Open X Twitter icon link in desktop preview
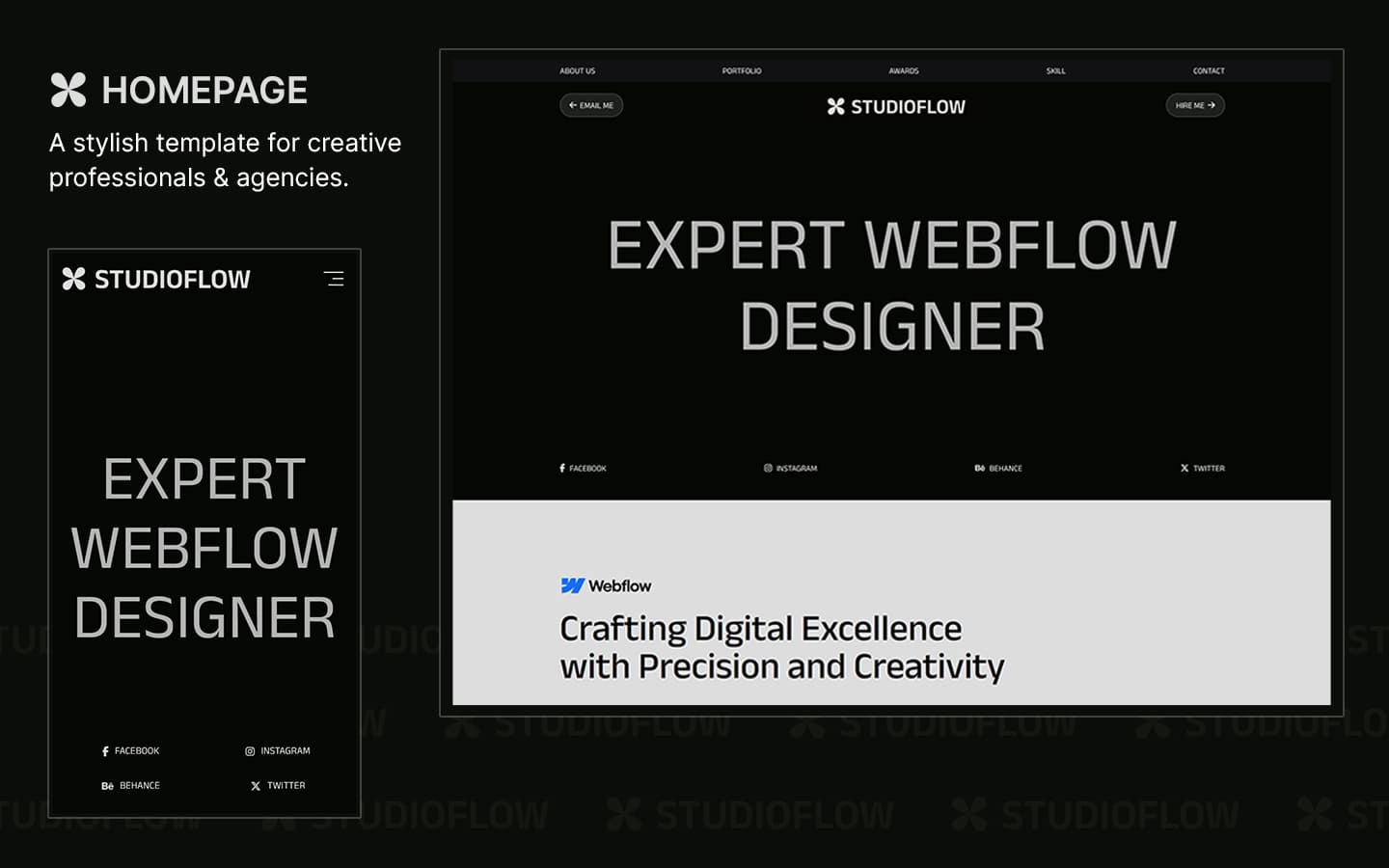Viewport: 1389px width, 868px height. tap(1185, 468)
